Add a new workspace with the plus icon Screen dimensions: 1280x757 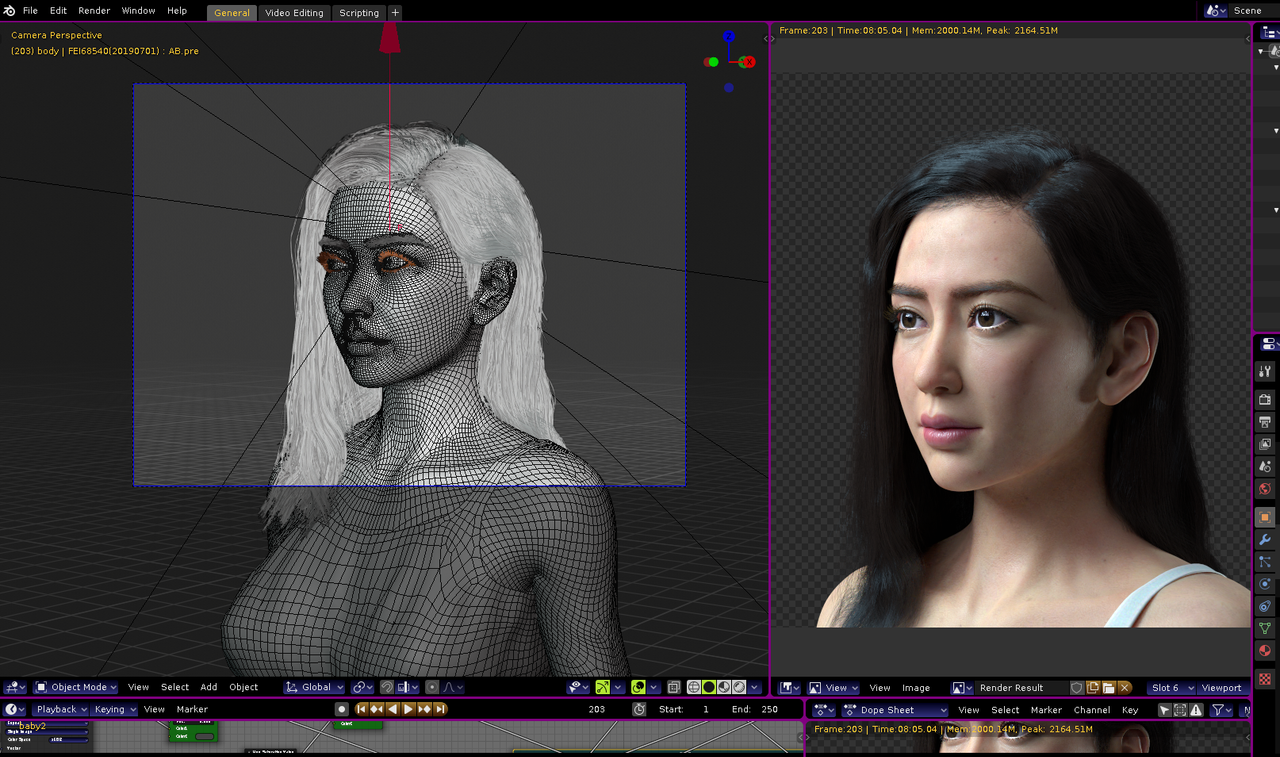coord(395,12)
